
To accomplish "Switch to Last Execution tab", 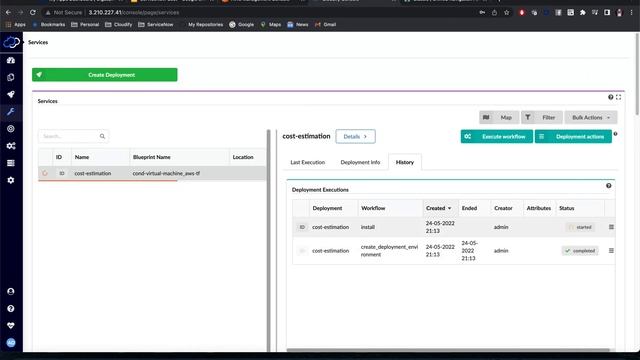I will pyautogui.click(x=307, y=162).
